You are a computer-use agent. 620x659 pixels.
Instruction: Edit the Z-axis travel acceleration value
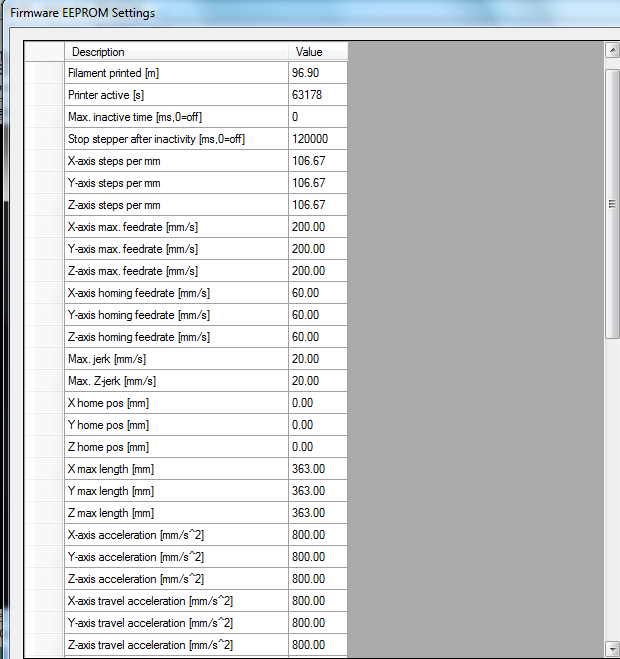[317, 645]
